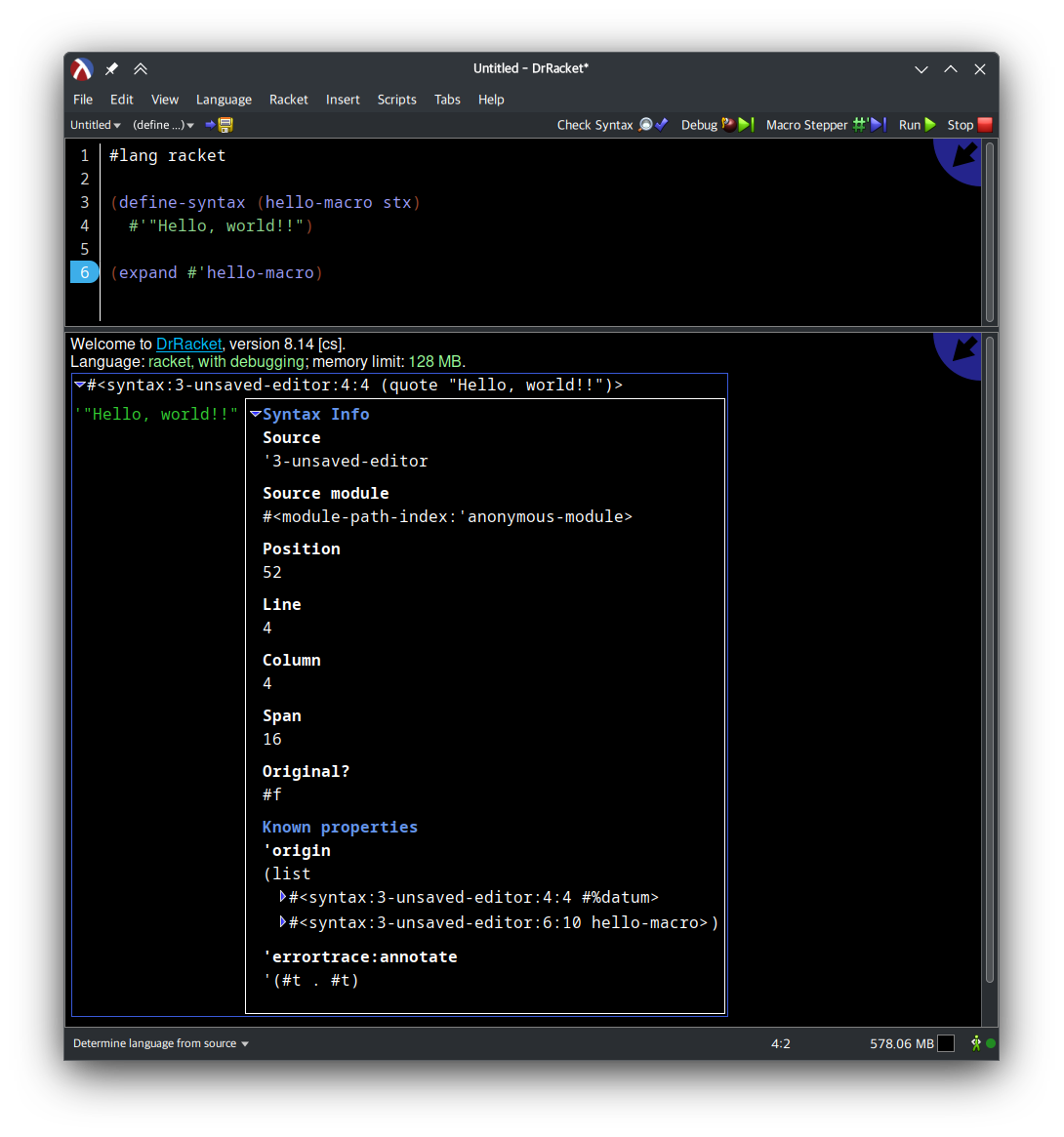
Task: Click the Position value 52
Action: pyautogui.click(x=272, y=572)
